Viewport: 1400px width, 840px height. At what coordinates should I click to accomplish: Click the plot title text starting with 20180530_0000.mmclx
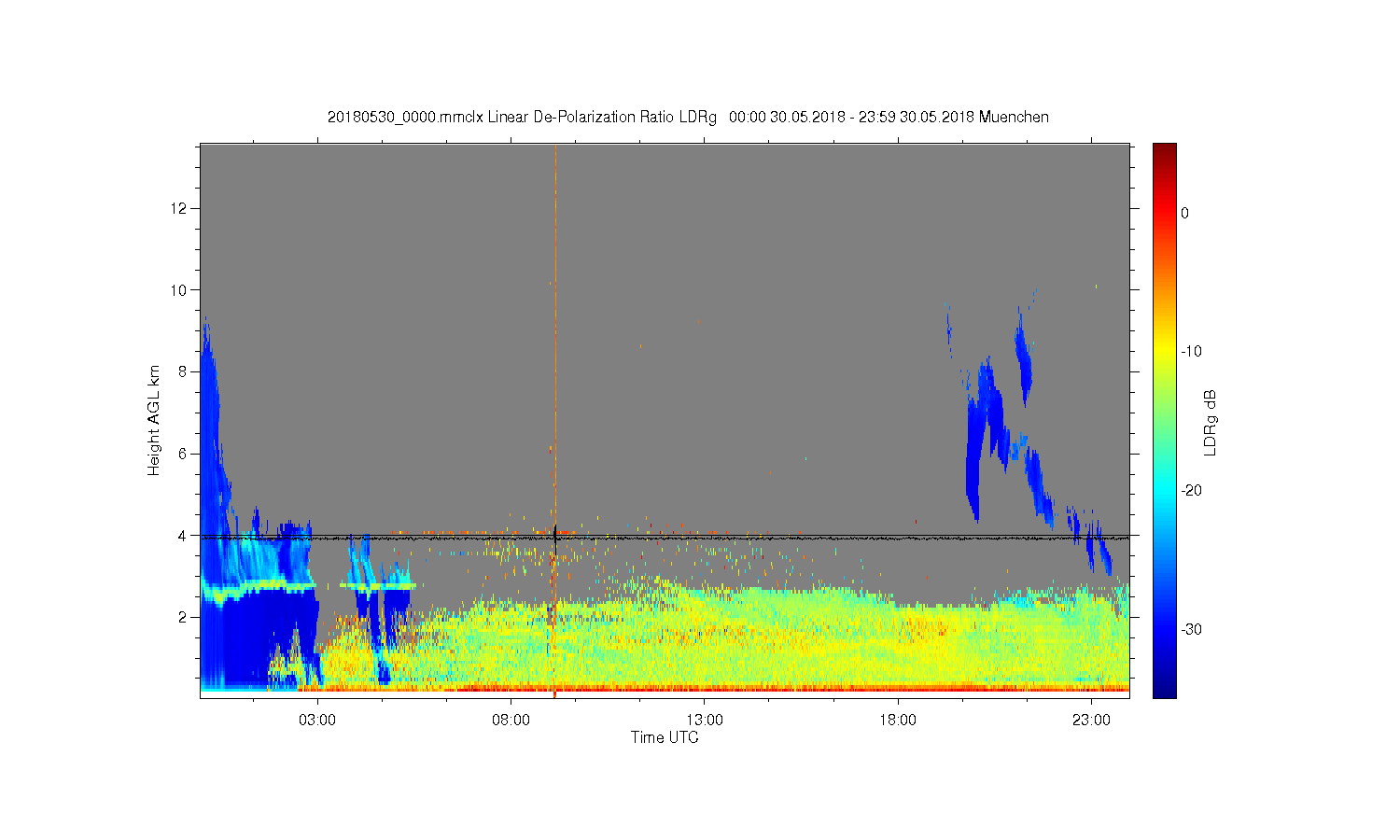[x=688, y=118]
